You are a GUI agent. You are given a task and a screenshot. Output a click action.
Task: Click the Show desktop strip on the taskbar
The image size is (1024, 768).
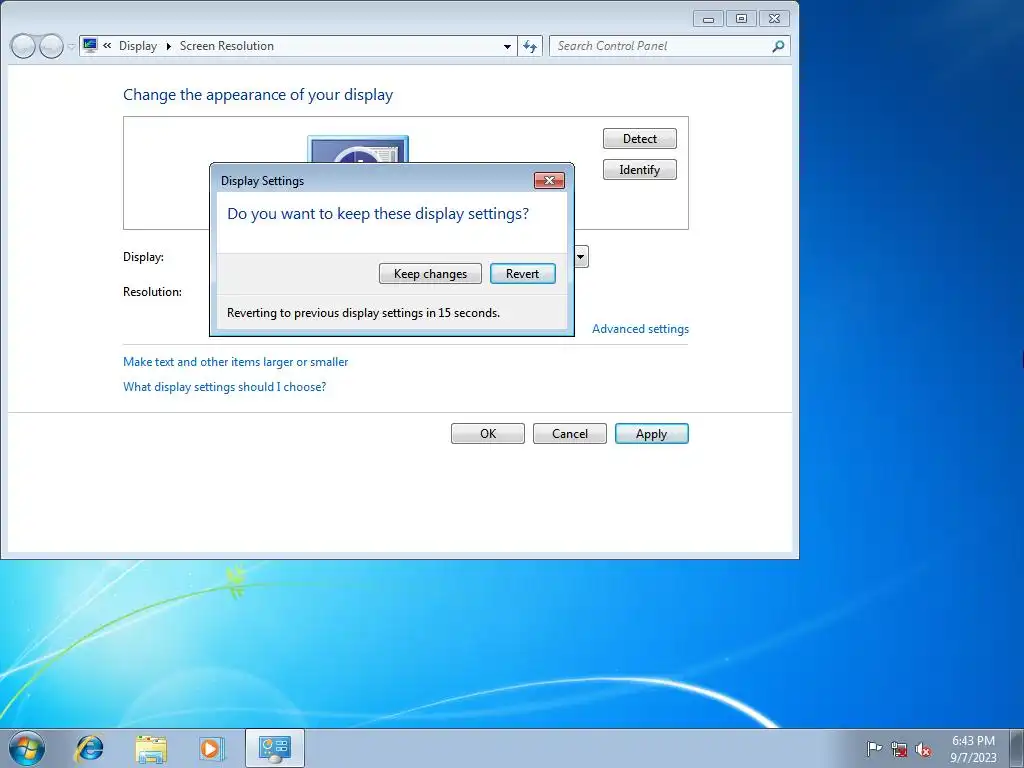point(1017,748)
